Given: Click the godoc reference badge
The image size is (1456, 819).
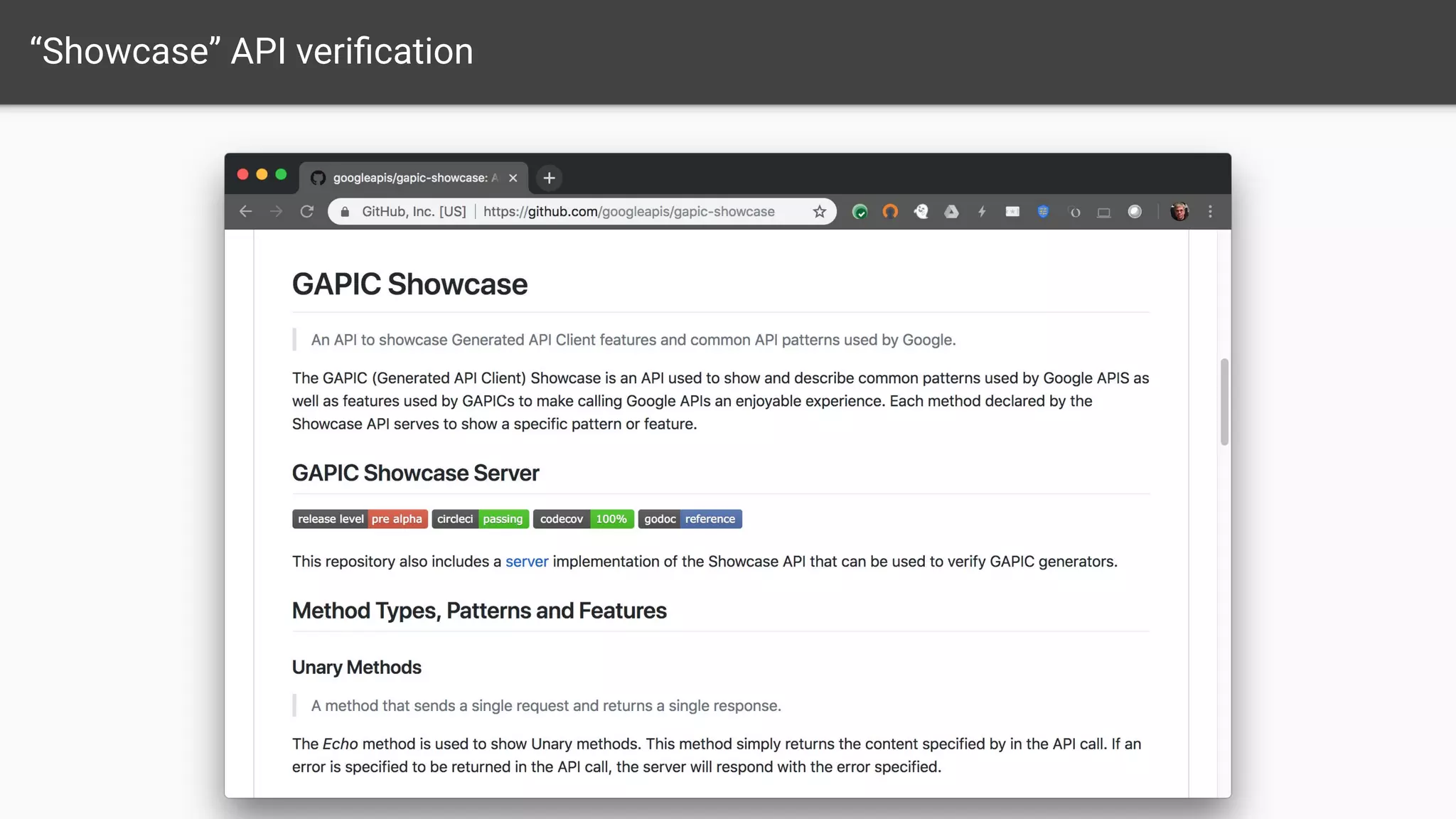Looking at the screenshot, I should point(690,519).
